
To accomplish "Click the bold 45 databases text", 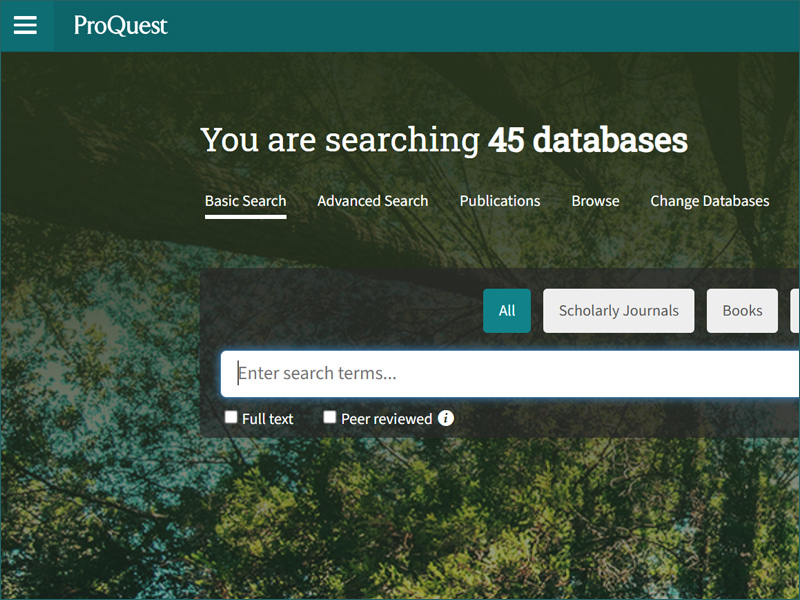I will (587, 140).
